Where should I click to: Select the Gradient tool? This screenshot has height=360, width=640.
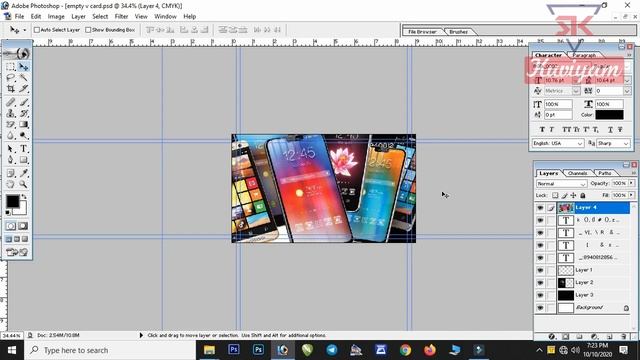coord(24,124)
